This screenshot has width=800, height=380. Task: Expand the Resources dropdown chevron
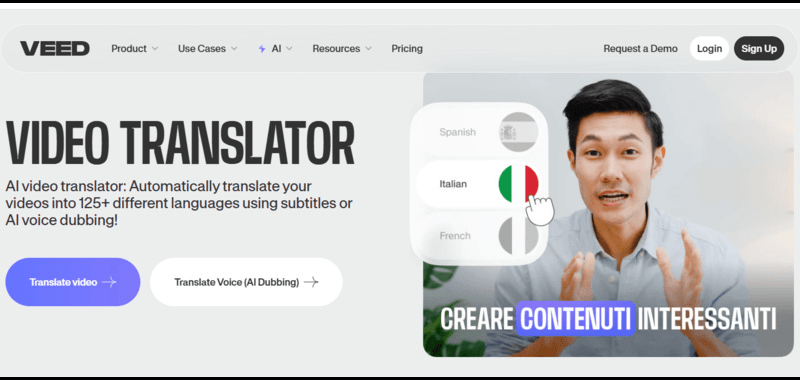click(368, 49)
